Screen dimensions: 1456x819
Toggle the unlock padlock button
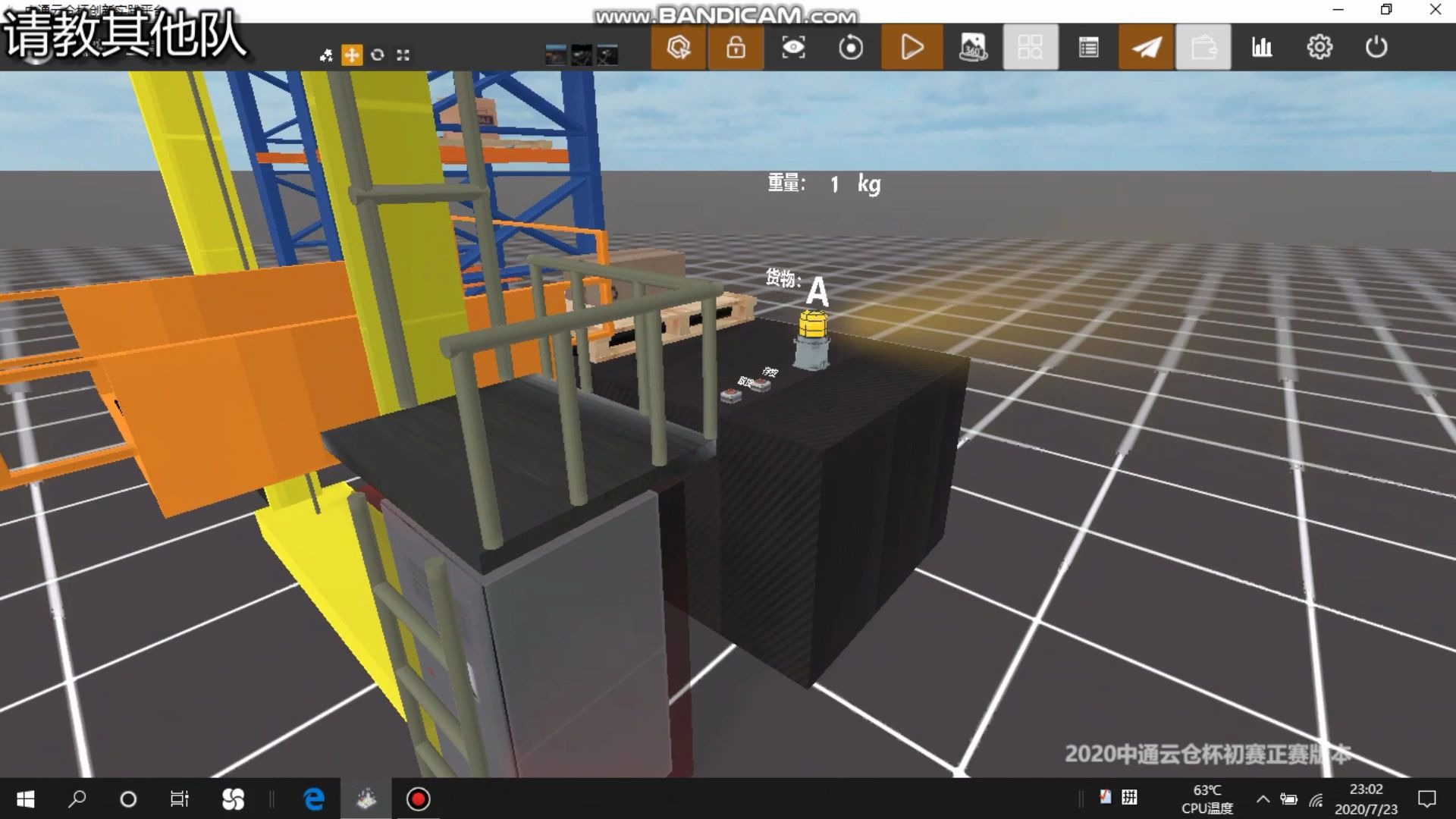[x=736, y=48]
